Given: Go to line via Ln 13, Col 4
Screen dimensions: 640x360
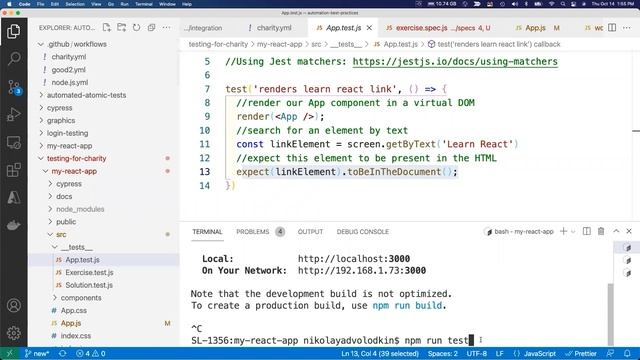Looking at the screenshot, I should [x=380, y=353].
